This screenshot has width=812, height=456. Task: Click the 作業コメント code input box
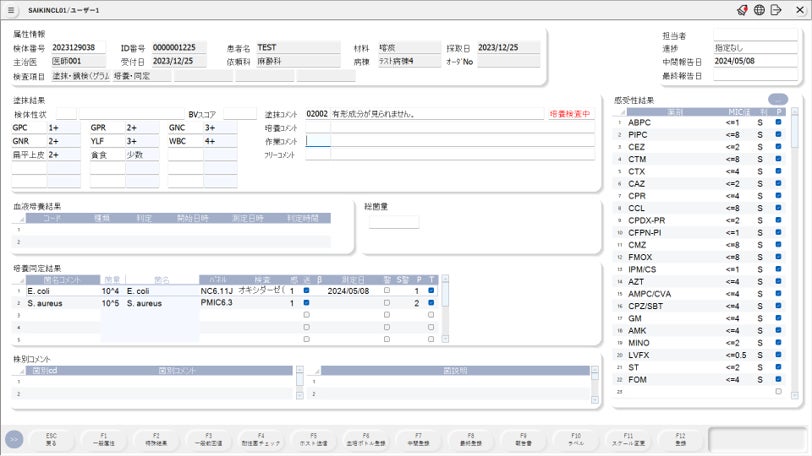318,141
